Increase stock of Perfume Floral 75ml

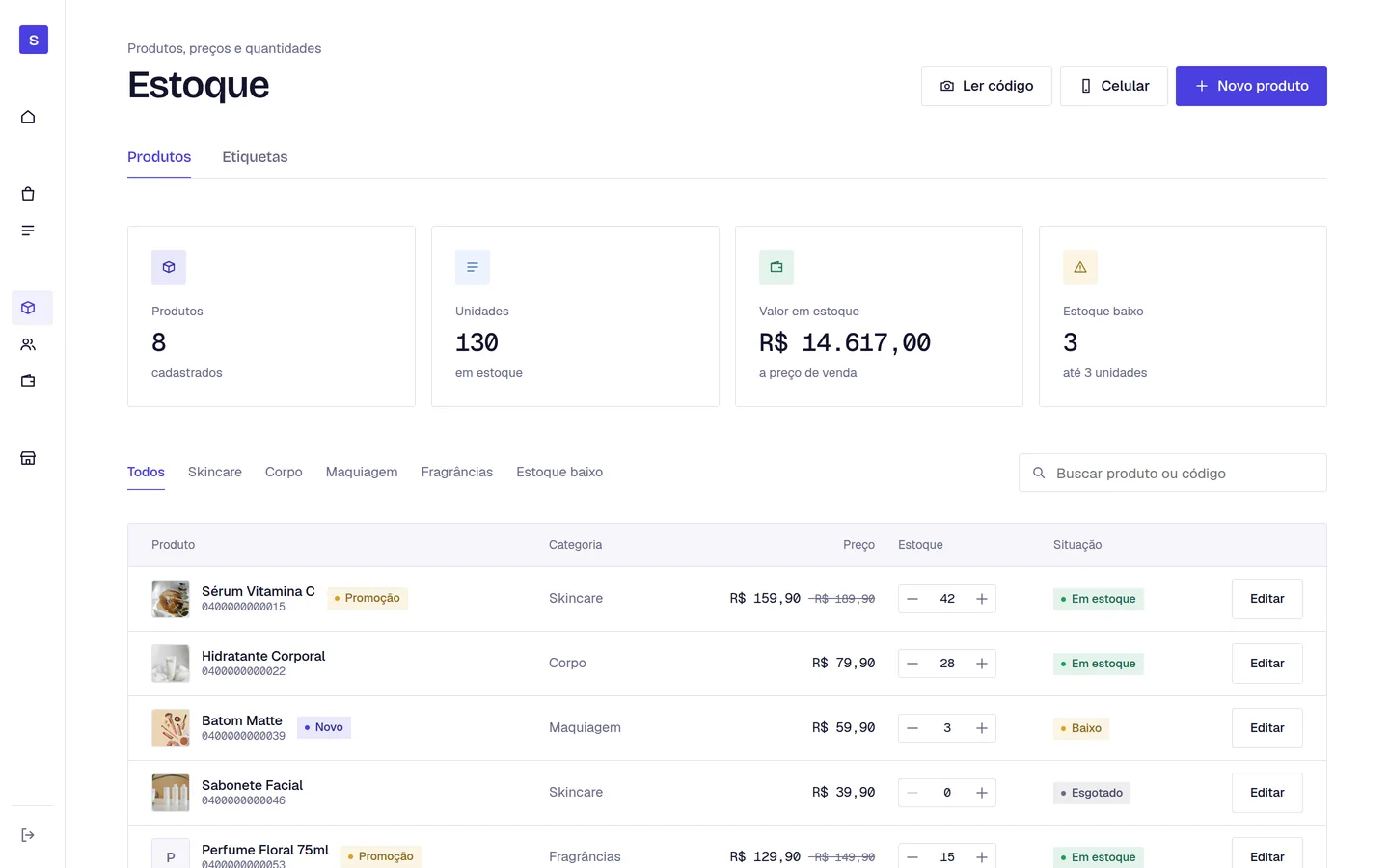(x=982, y=857)
